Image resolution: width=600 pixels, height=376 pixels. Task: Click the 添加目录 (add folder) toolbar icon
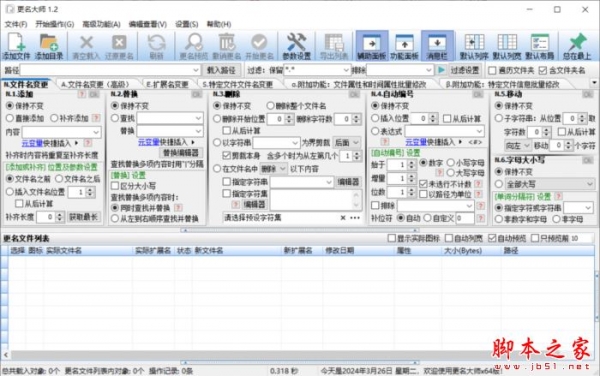pos(49,46)
